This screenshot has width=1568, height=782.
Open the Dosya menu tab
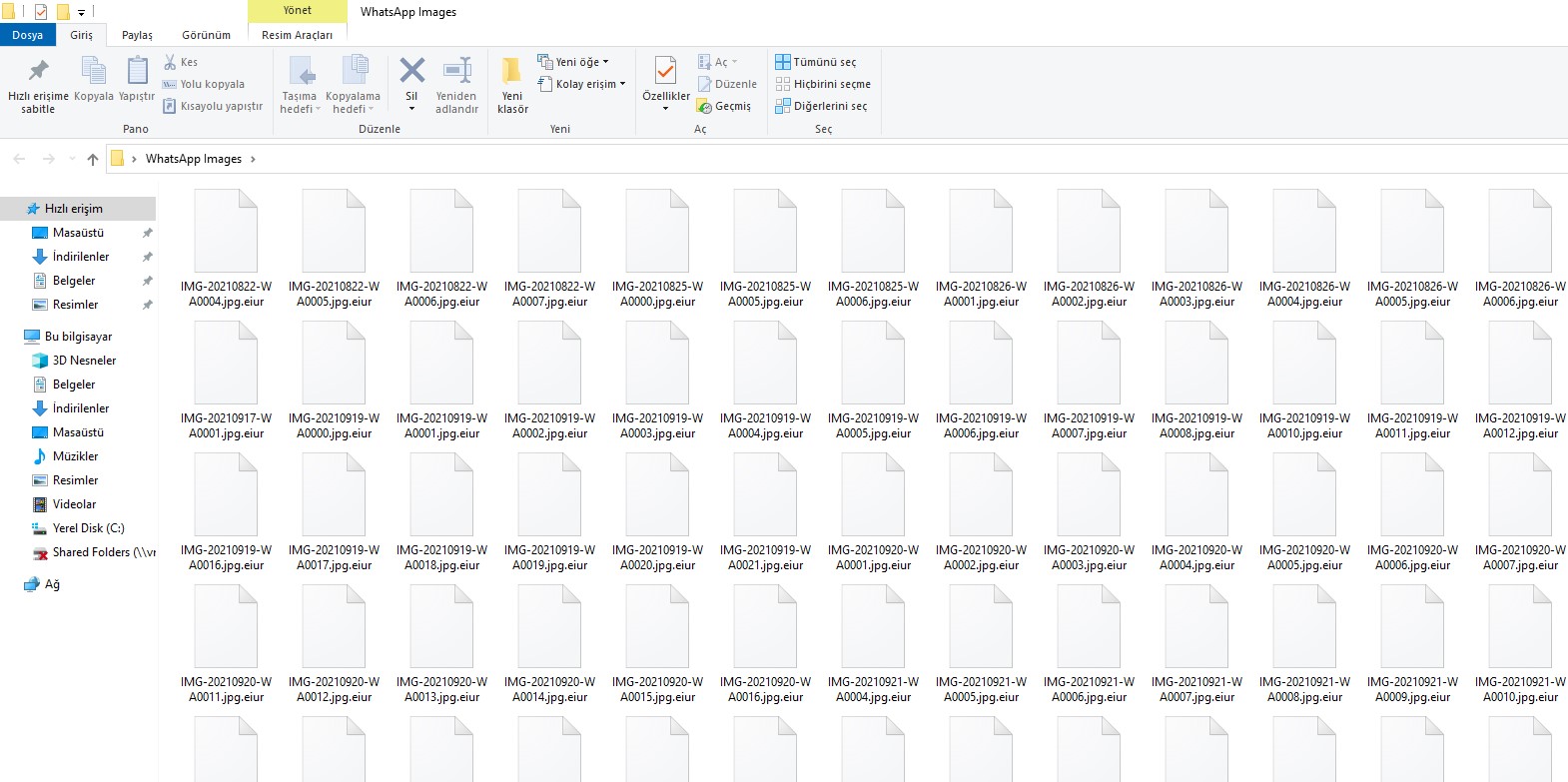pyautogui.click(x=28, y=35)
